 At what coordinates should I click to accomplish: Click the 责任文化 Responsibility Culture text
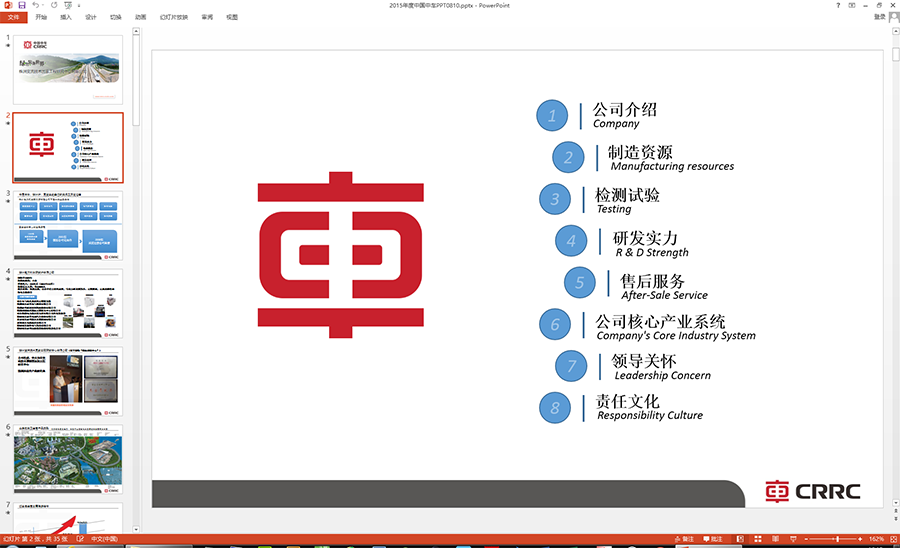649,407
